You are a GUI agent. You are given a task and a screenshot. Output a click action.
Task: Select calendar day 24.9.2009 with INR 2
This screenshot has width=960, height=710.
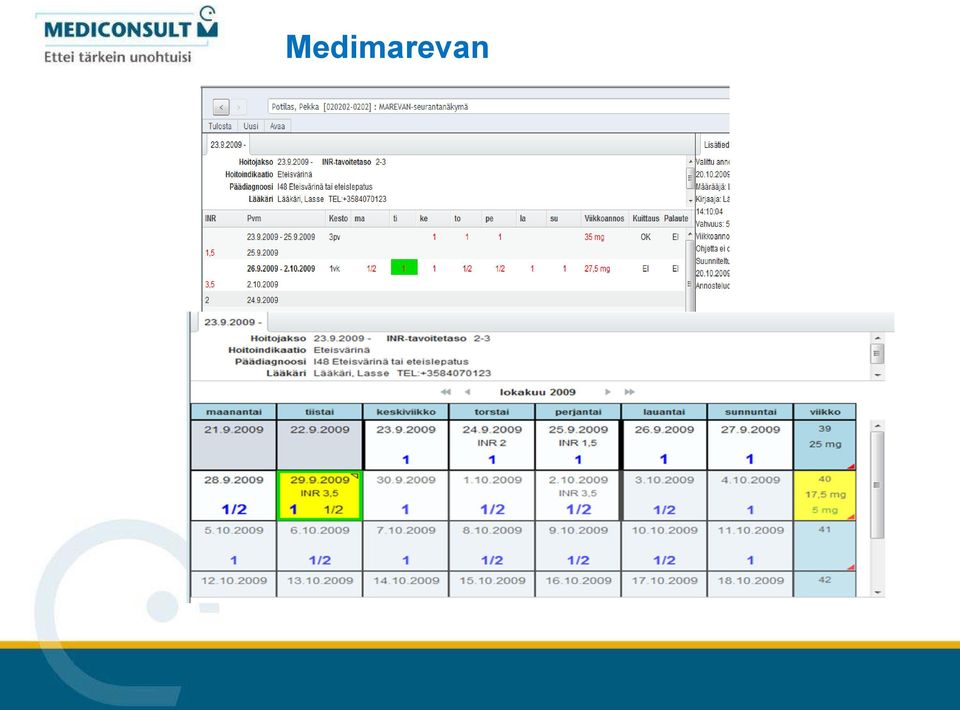(x=492, y=445)
